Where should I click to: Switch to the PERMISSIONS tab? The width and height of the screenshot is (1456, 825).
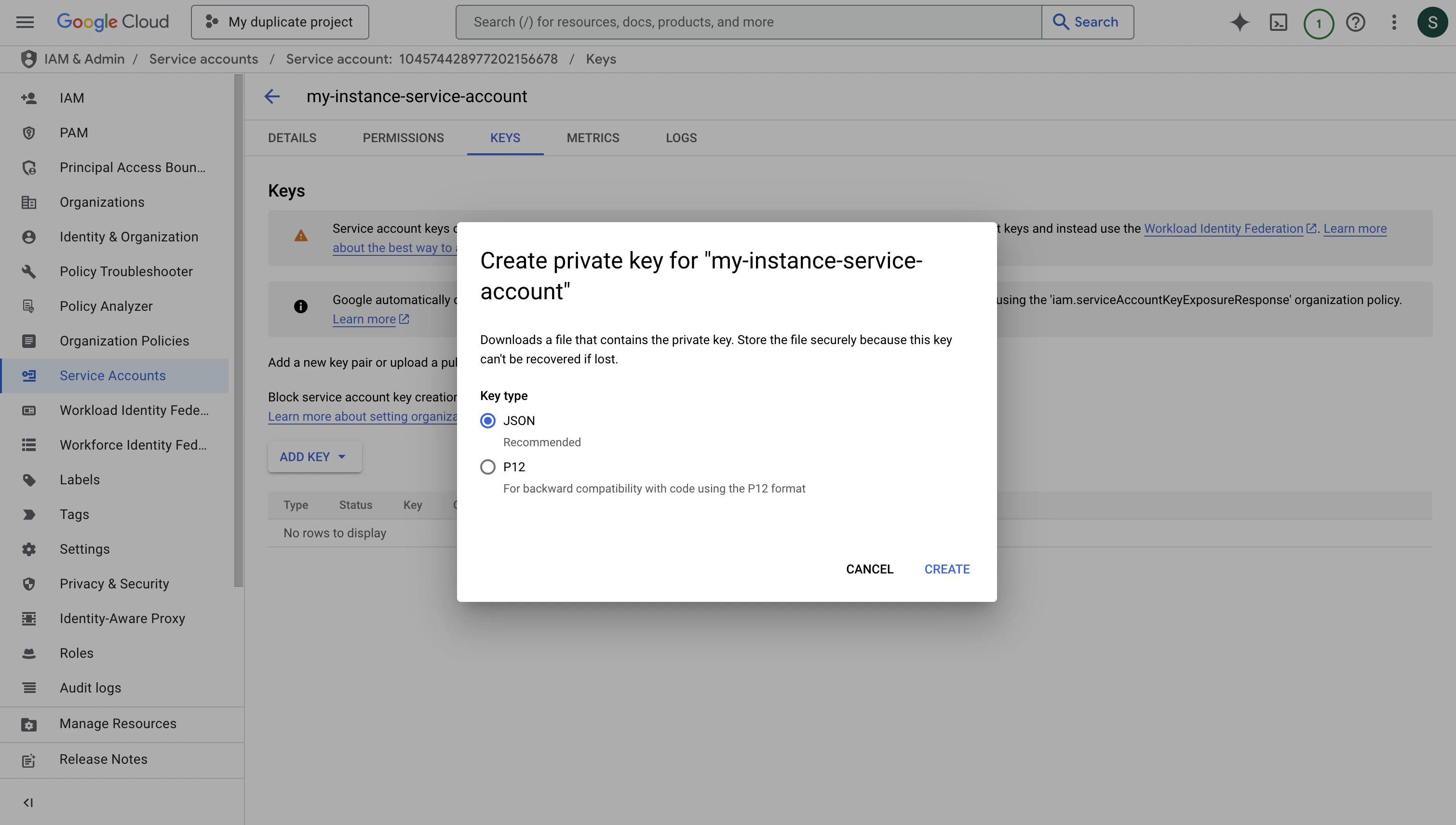click(x=403, y=138)
